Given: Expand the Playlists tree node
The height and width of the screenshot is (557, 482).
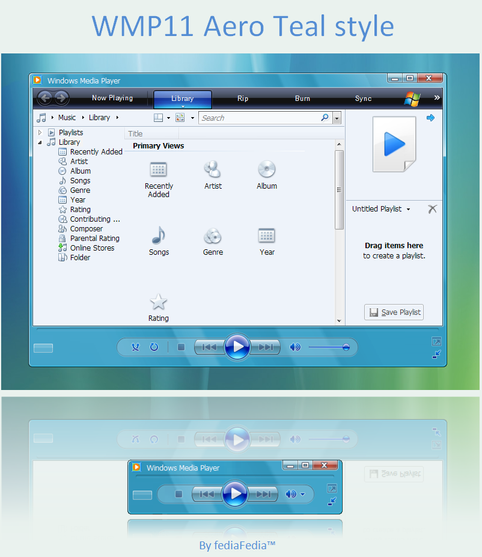Looking at the screenshot, I should tap(40, 133).
